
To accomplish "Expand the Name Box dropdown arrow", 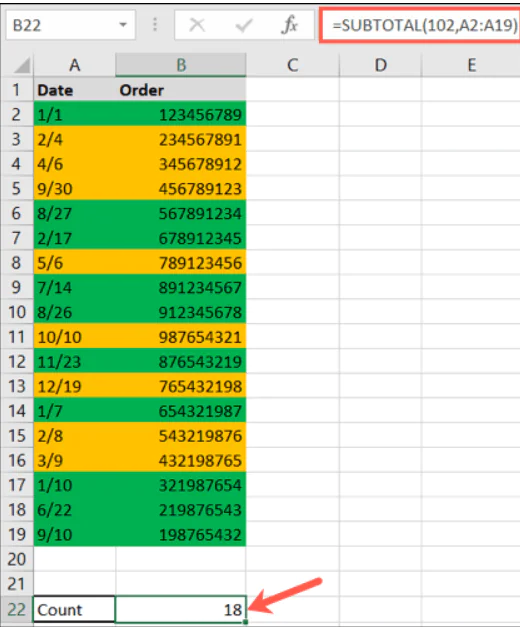I will (123, 25).
